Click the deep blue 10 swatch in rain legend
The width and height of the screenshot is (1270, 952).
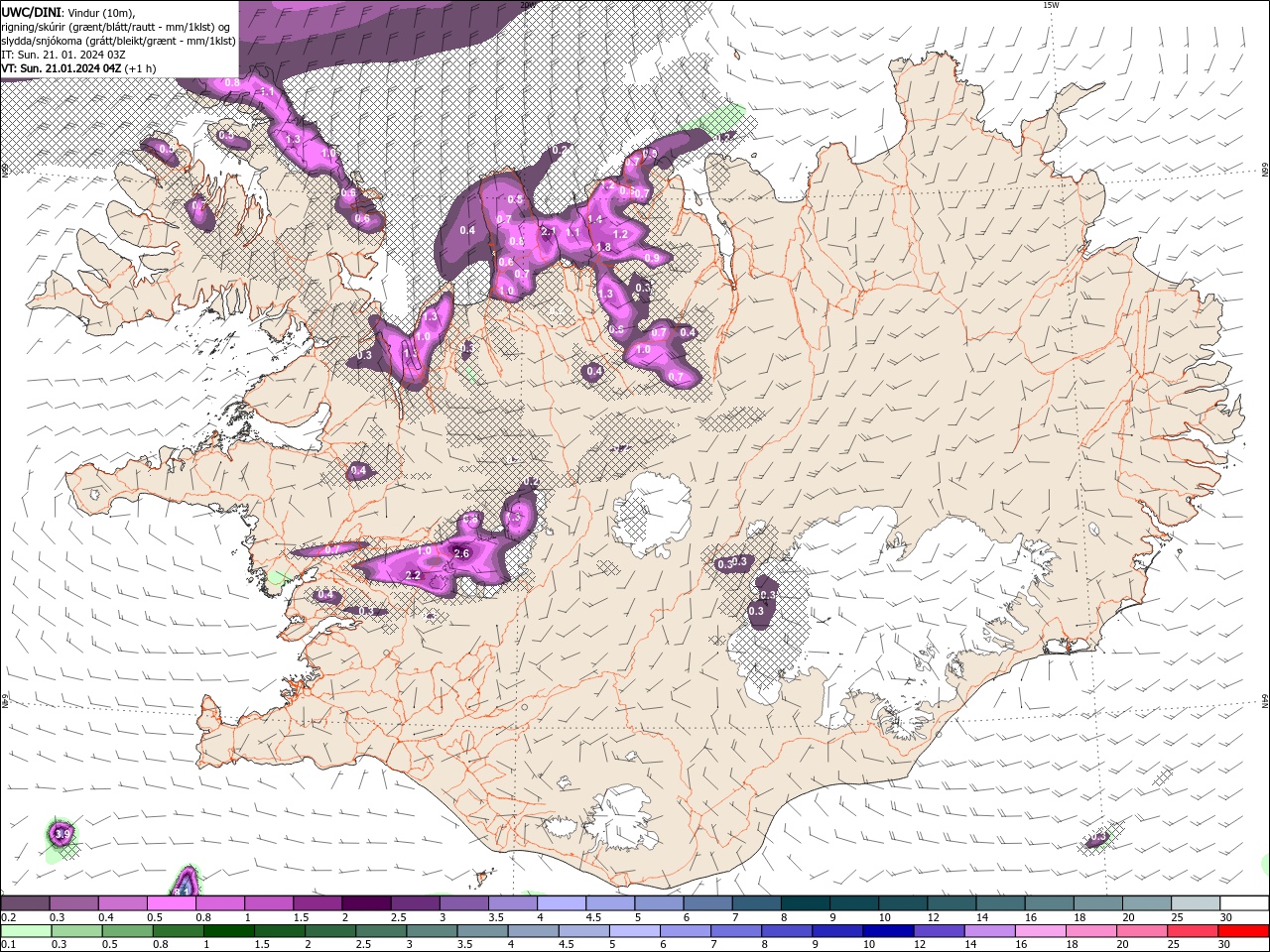(x=889, y=931)
